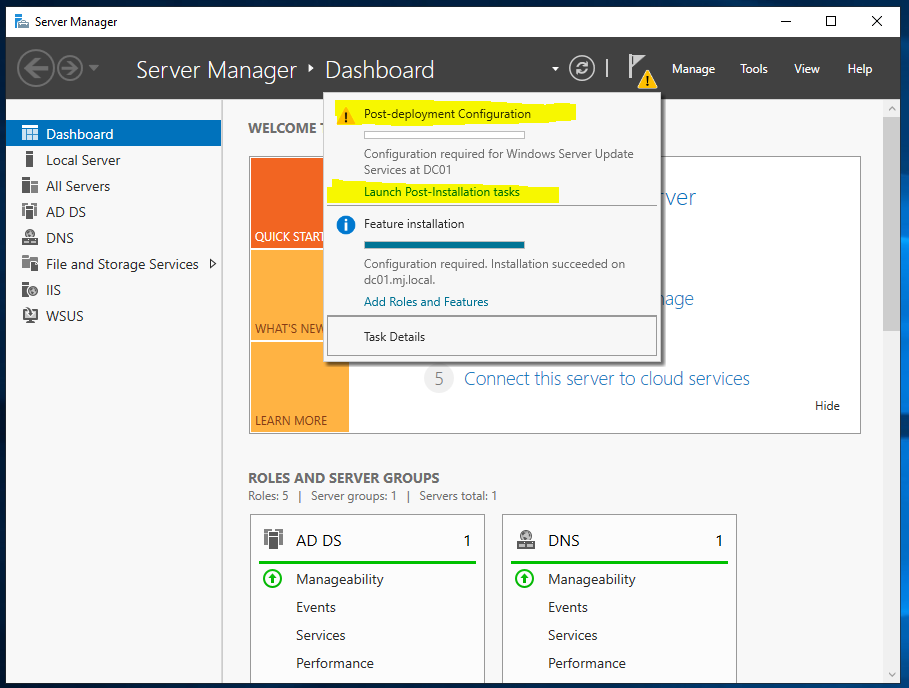The image size is (909, 688).
Task: Maximize the Server Manager window
Action: coord(831,21)
